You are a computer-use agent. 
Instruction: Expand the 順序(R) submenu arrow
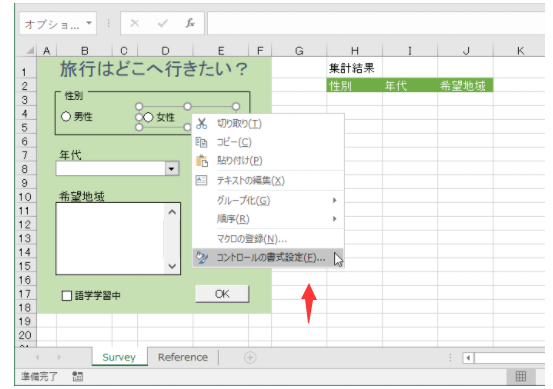(334, 219)
